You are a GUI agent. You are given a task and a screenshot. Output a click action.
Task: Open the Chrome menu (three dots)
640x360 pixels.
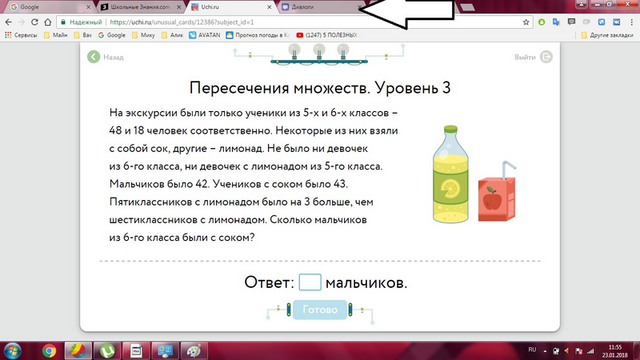(x=631, y=22)
